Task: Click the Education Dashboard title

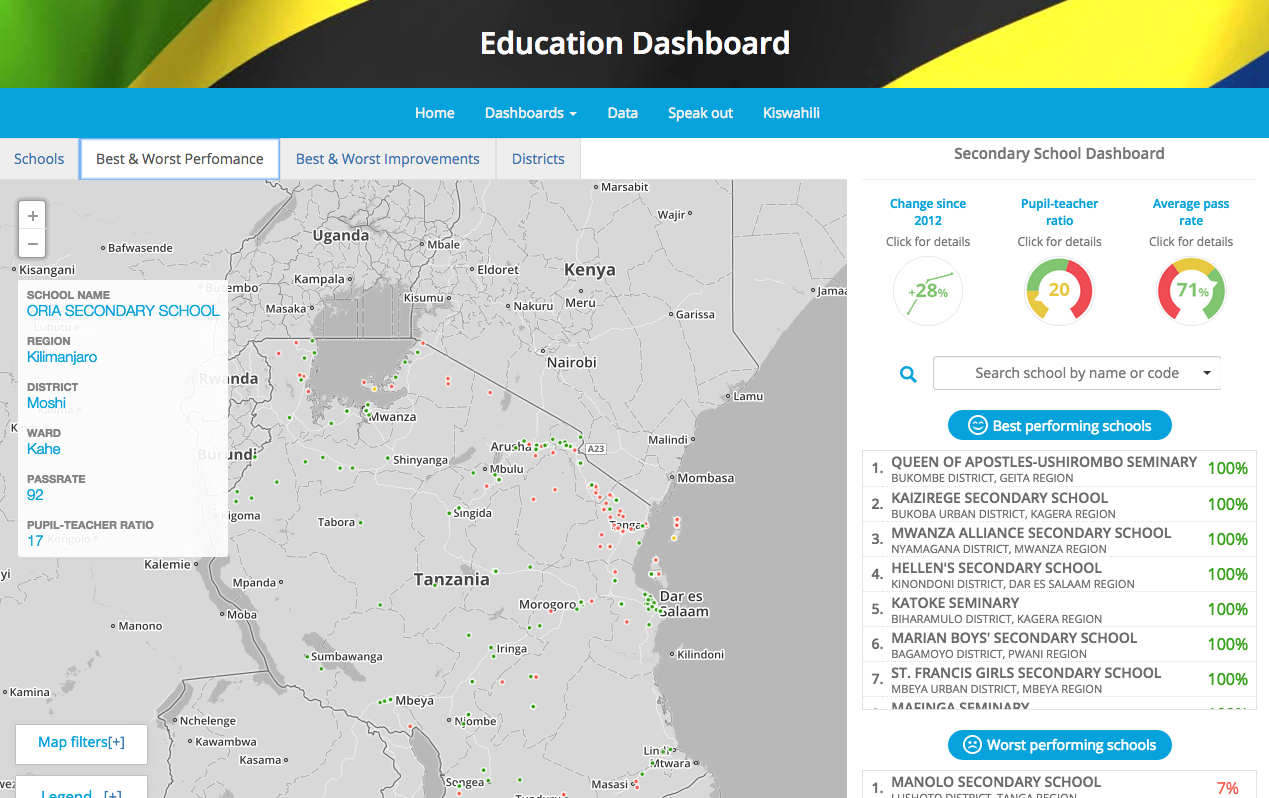Action: (x=635, y=43)
